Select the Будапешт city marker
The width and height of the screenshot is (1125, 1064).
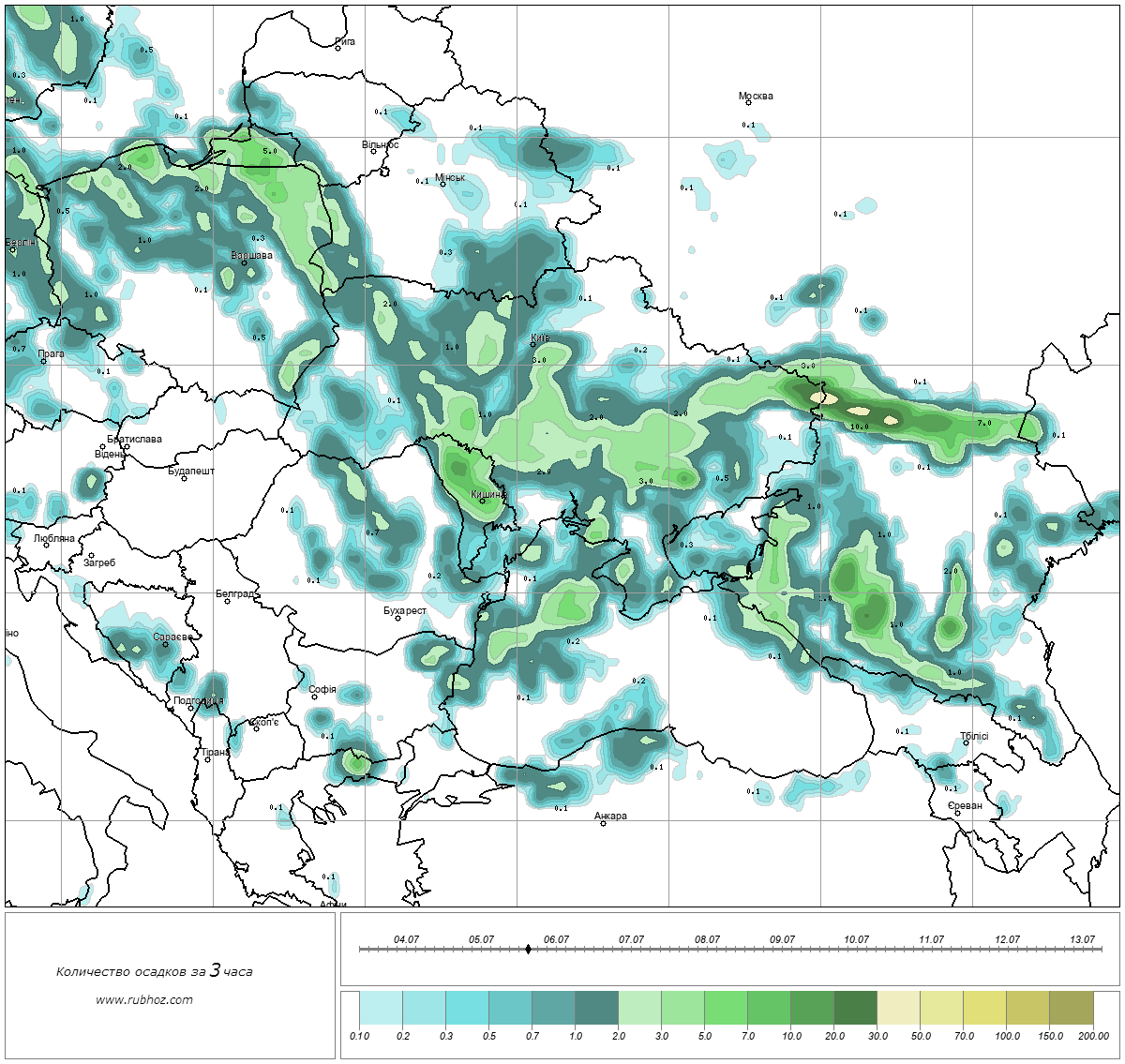184,478
